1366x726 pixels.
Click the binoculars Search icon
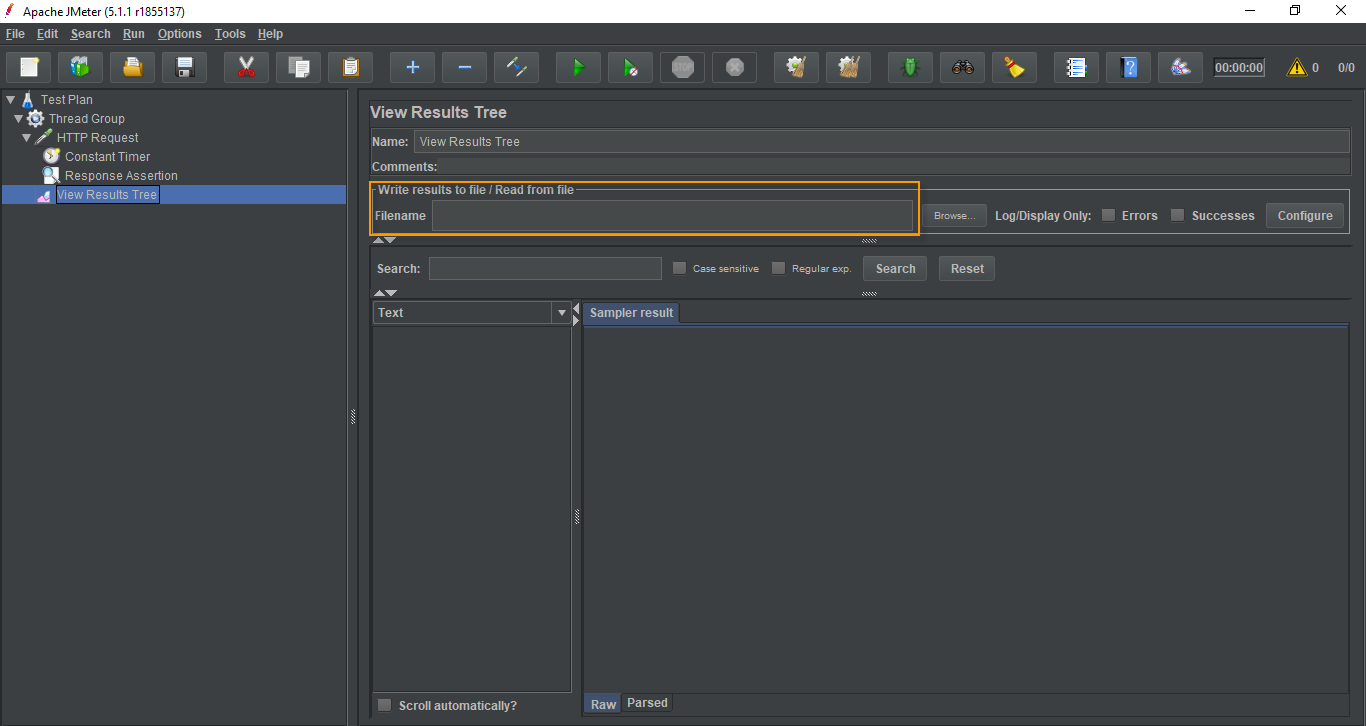pos(962,68)
